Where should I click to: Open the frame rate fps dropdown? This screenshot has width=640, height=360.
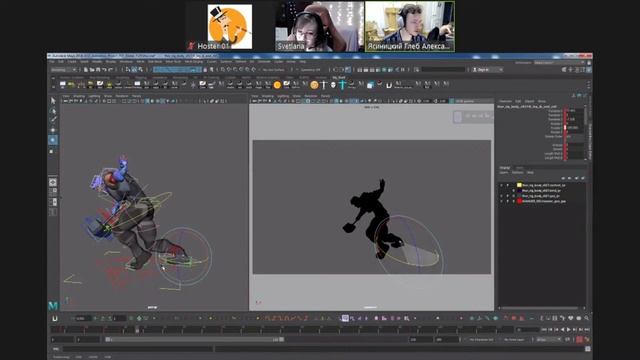click(x=548, y=340)
